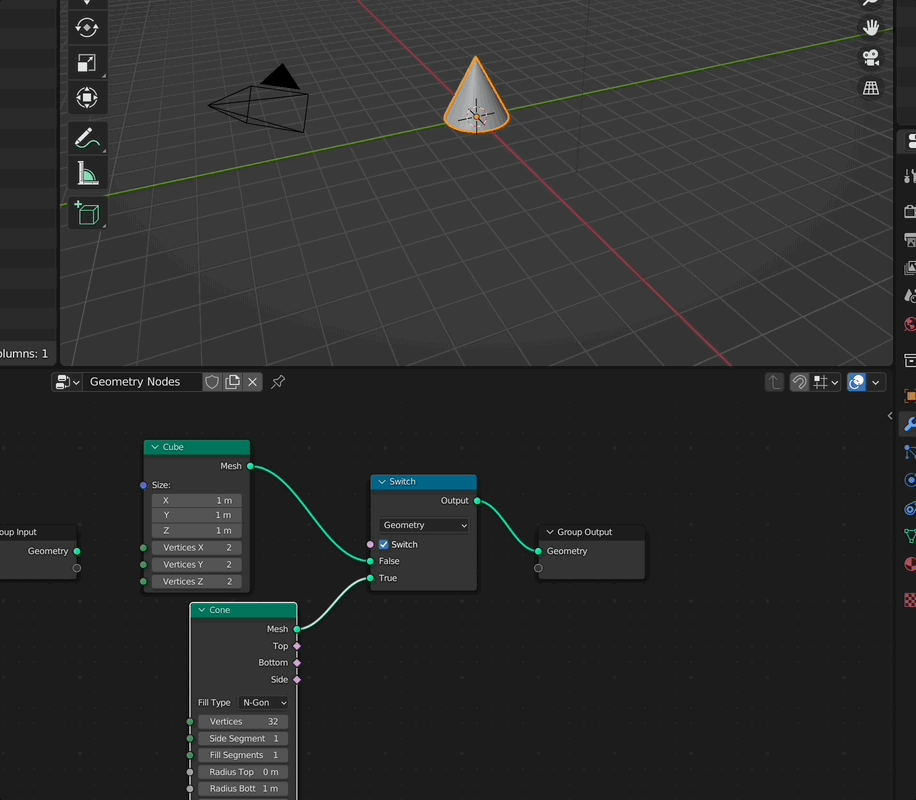Select the Rotate tool in viewport toolbar
Screen dimensions: 916x800
tap(86, 28)
